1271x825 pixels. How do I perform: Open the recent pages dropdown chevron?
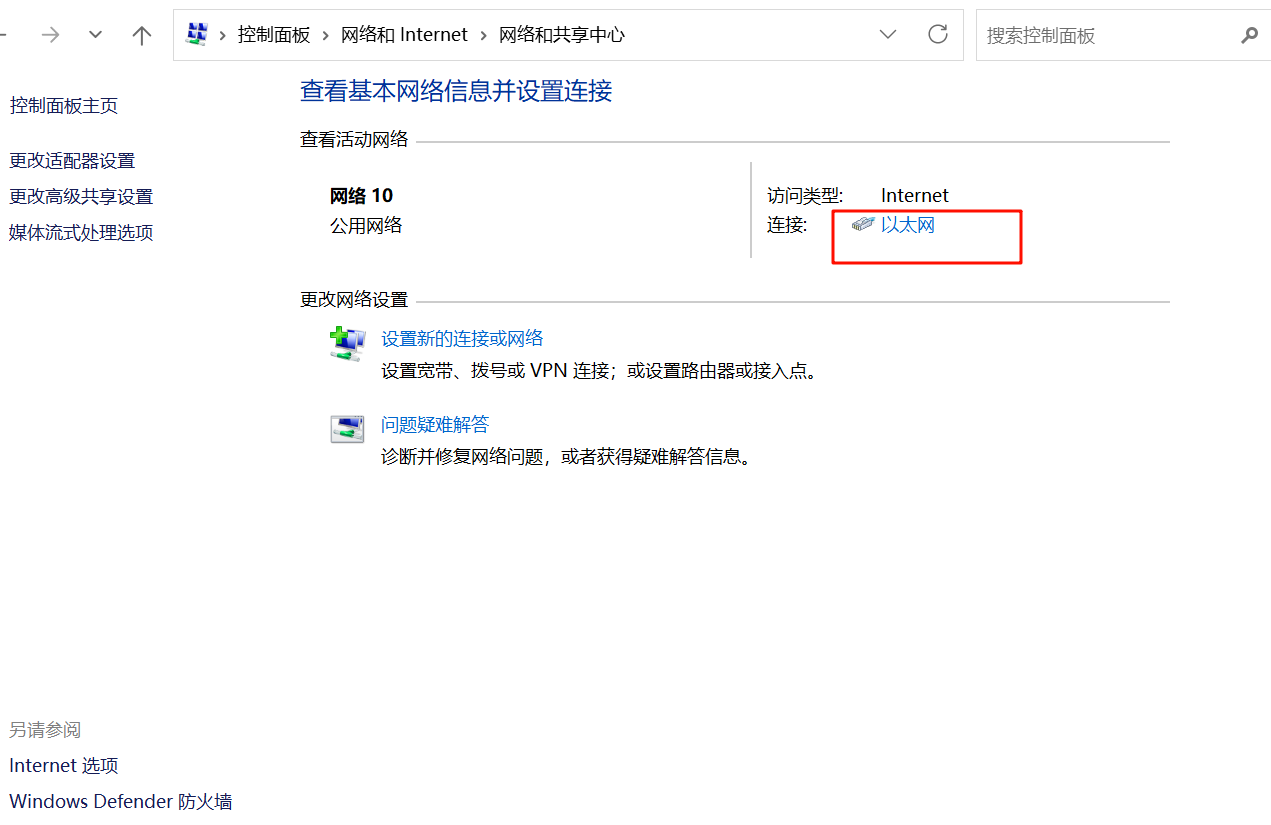[95, 34]
